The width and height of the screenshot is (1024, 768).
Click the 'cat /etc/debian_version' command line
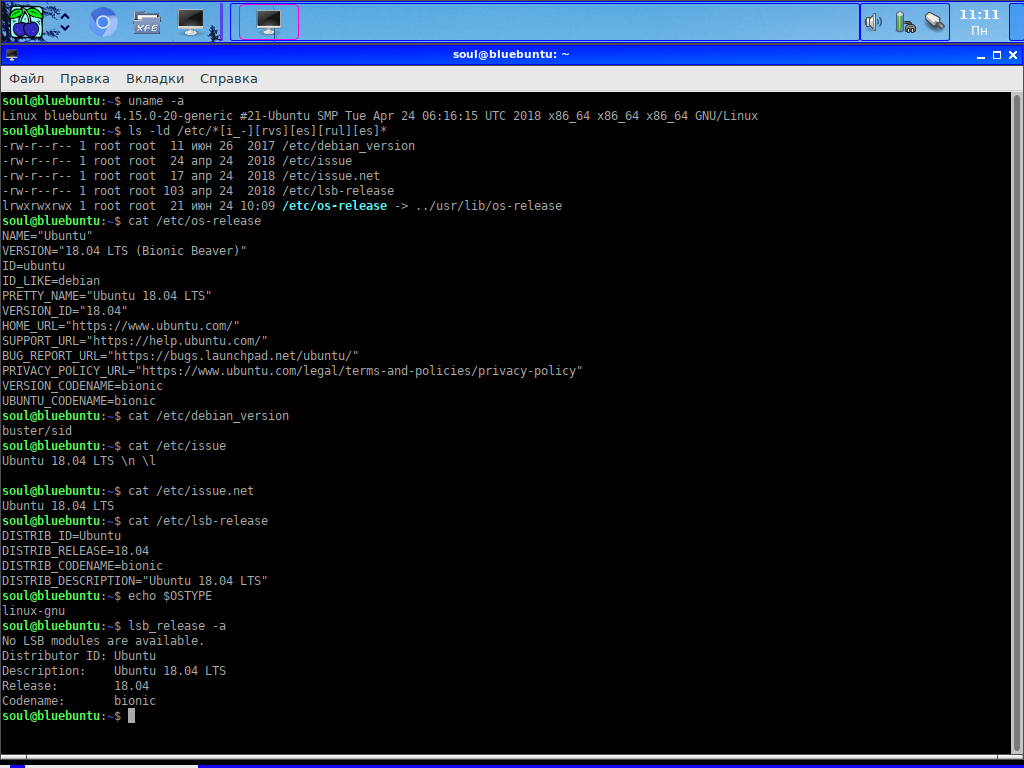click(x=146, y=416)
